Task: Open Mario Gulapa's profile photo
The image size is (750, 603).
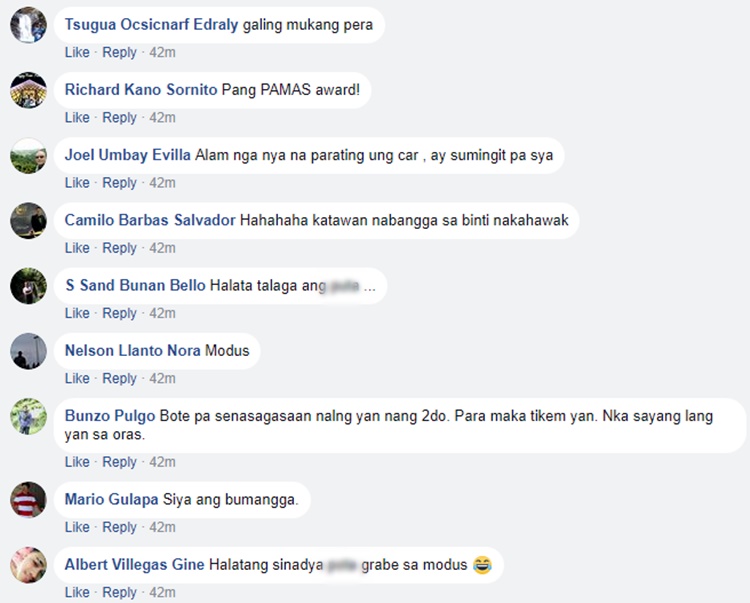Action: click(x=28, y=500)
